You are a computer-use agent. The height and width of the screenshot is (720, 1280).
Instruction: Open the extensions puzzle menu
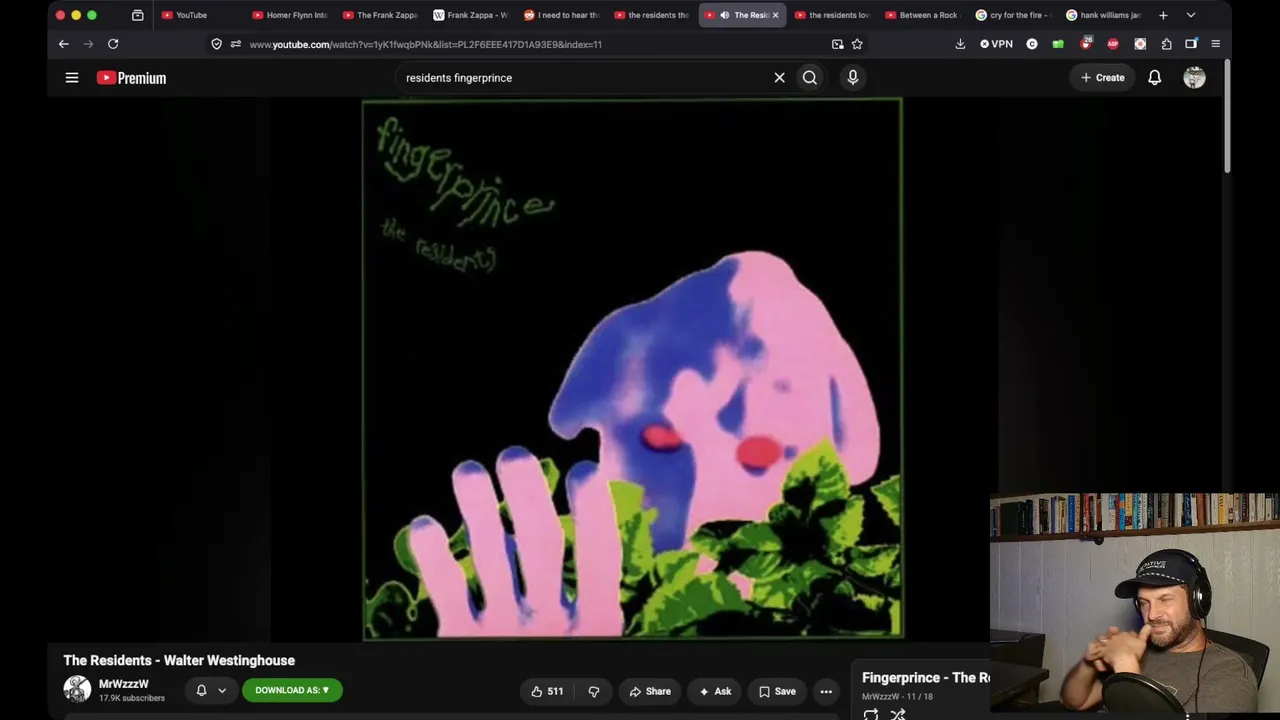1166,44
